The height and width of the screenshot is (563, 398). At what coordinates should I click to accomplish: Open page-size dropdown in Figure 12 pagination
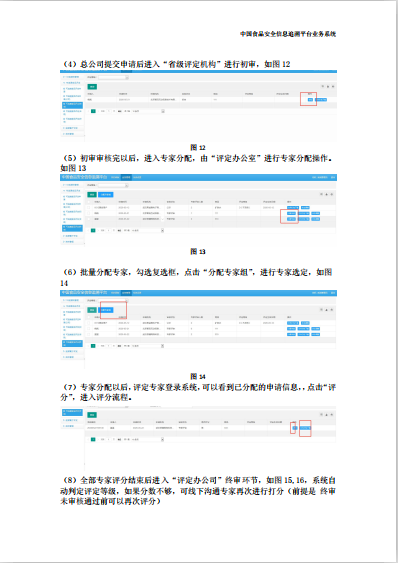pyautogui.click(x=148, y=111)
